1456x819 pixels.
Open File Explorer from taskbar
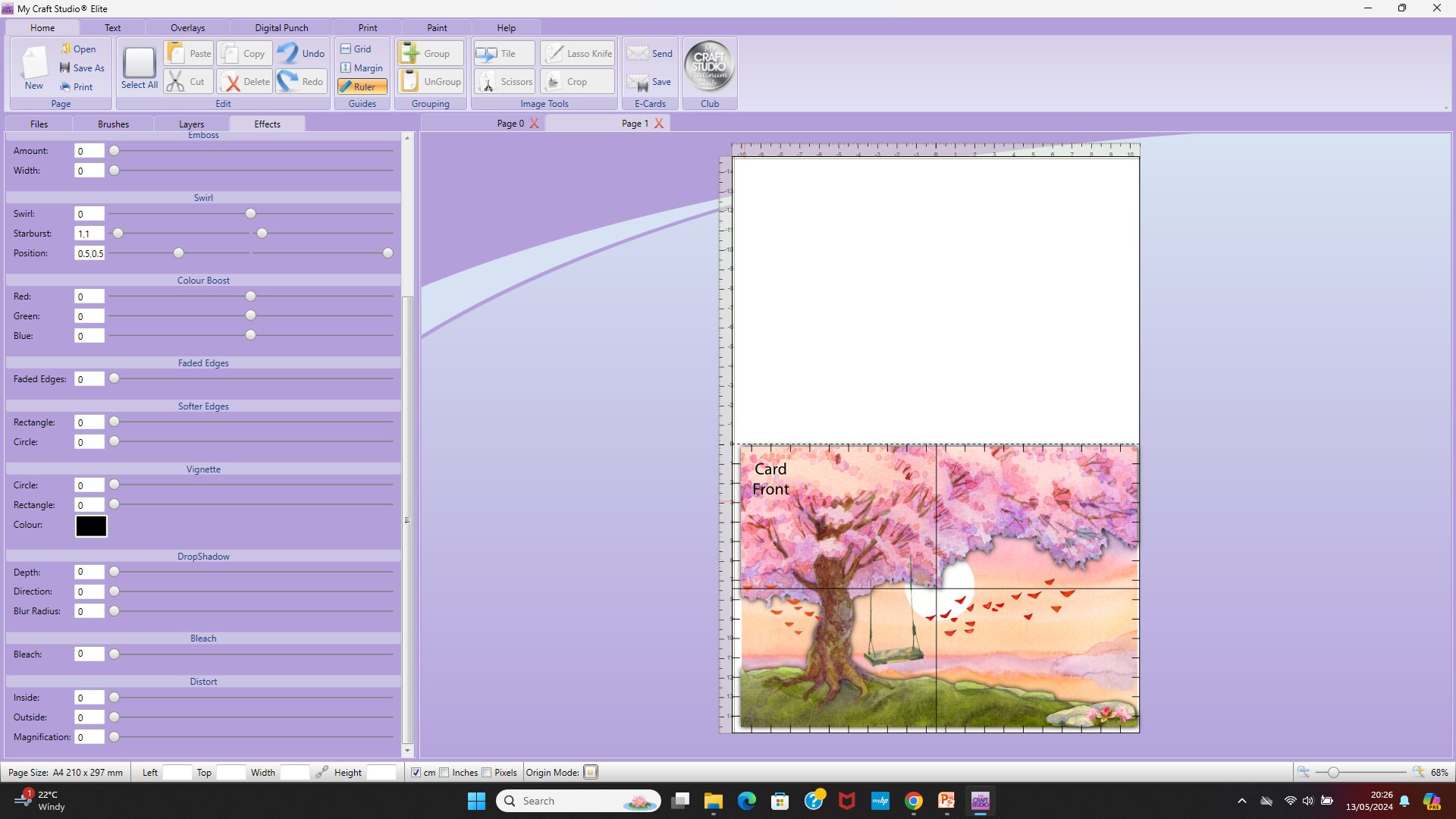(713, 801)
